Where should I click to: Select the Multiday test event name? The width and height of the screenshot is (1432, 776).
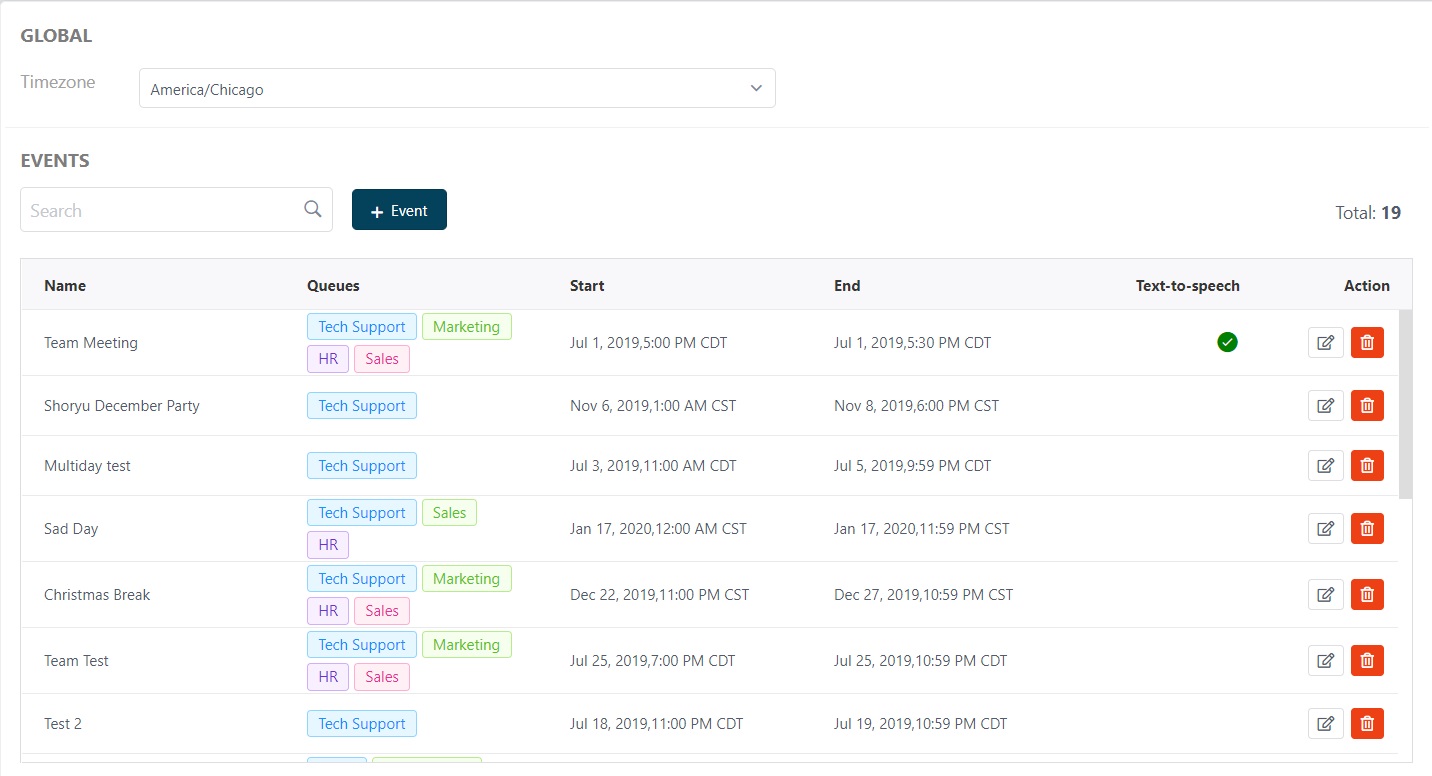(87, 466)
